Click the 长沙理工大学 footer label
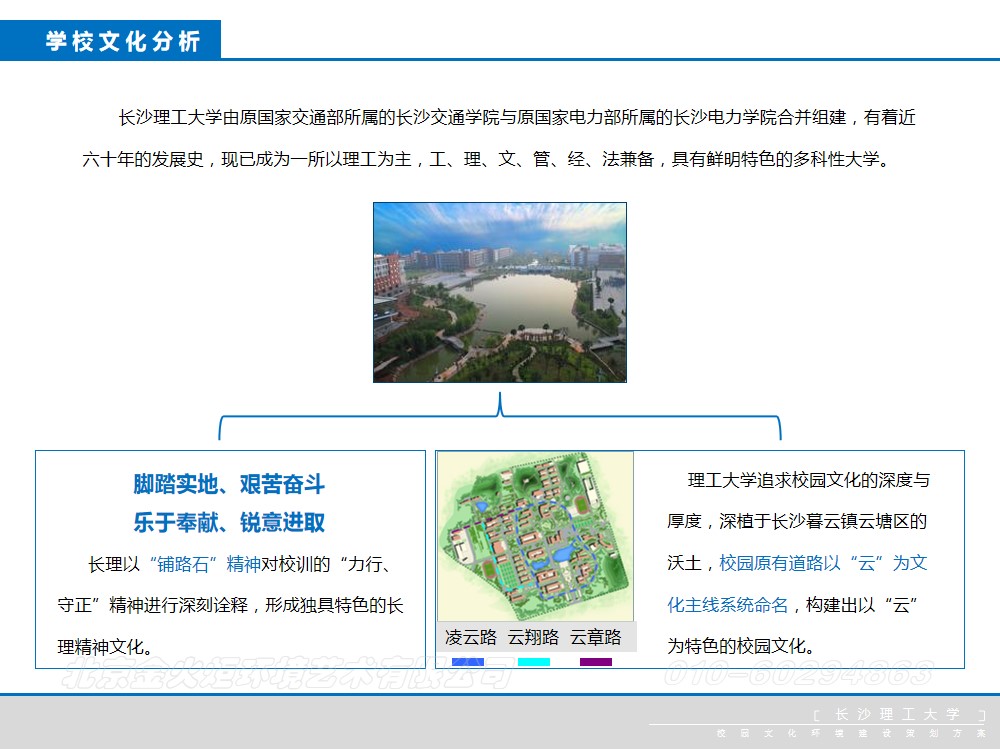Image resolution: width=1000 pixels, height=749 pixels. [897, 714]
